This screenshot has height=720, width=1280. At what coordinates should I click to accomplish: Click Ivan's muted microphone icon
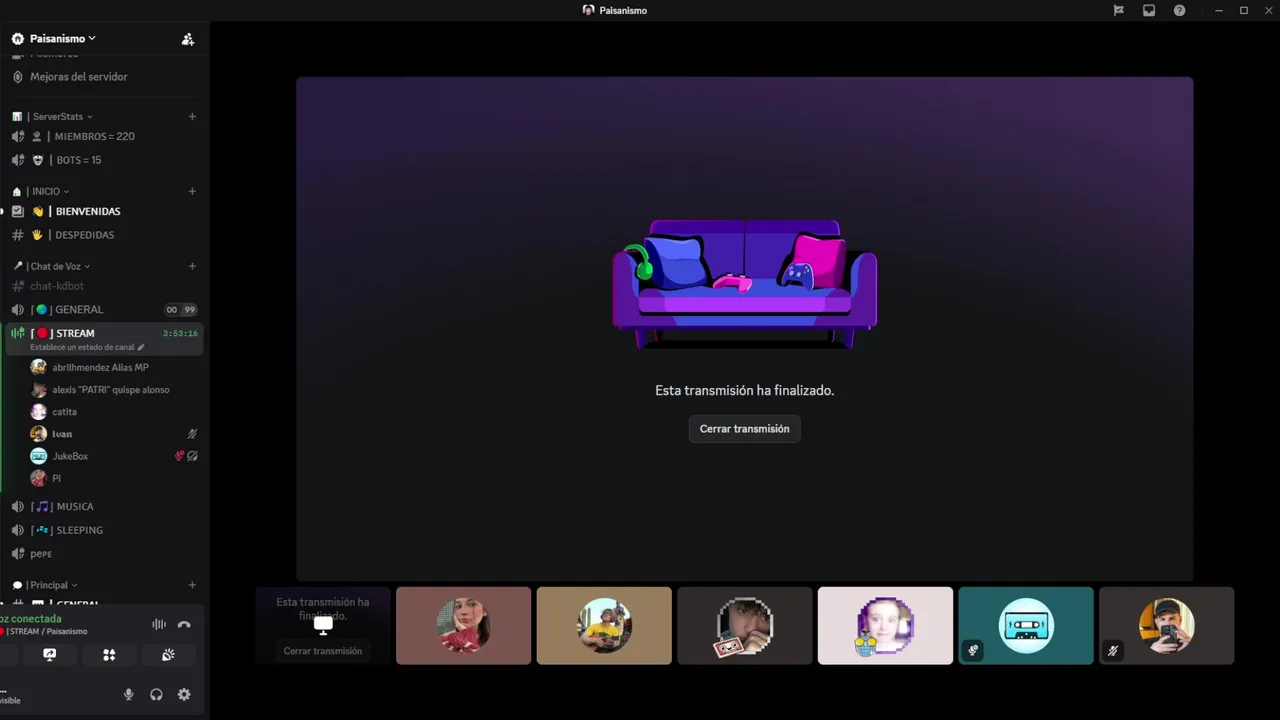pos(193,434)
